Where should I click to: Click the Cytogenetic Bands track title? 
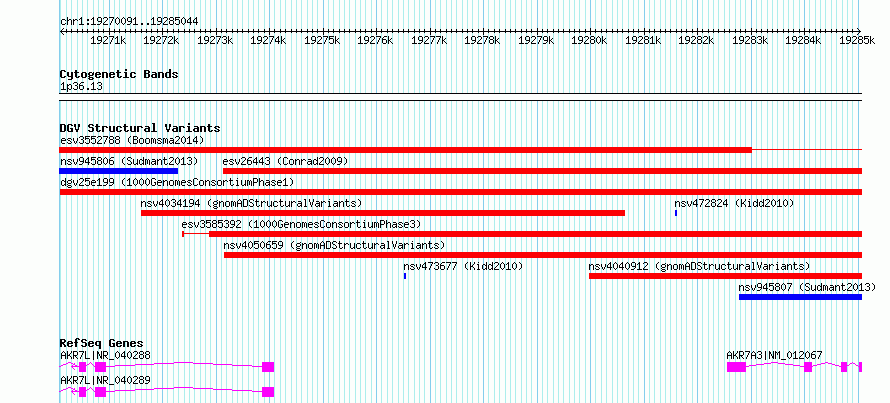tap(119, 74)
